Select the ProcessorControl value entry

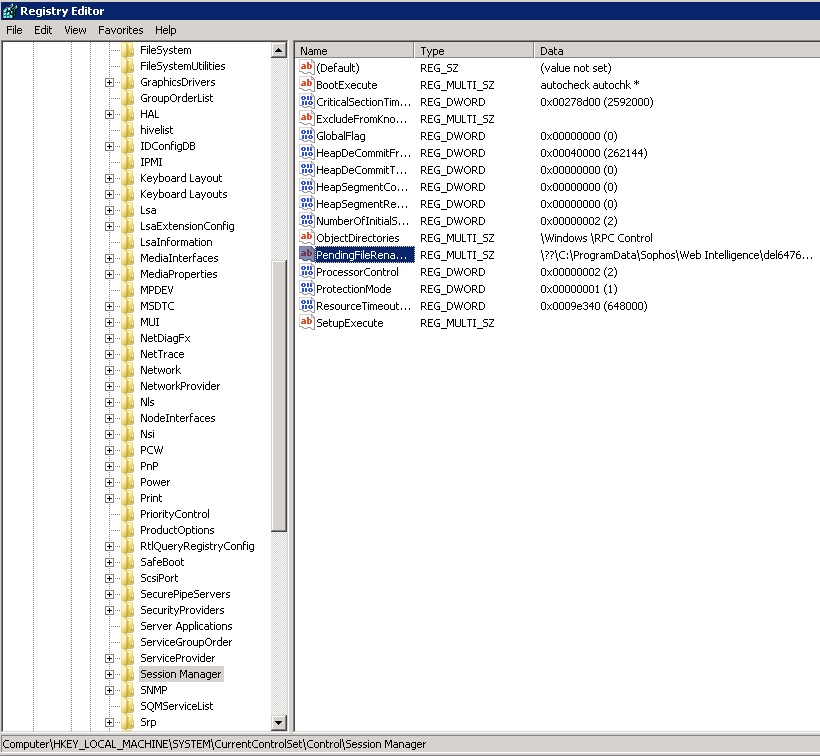[x=357, y=272]
